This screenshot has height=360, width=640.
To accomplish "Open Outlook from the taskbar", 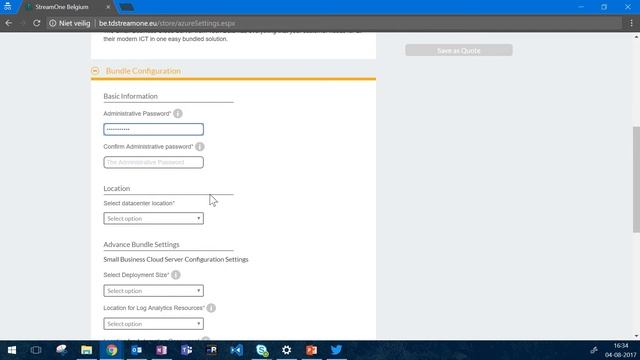I will click(137, 350).
